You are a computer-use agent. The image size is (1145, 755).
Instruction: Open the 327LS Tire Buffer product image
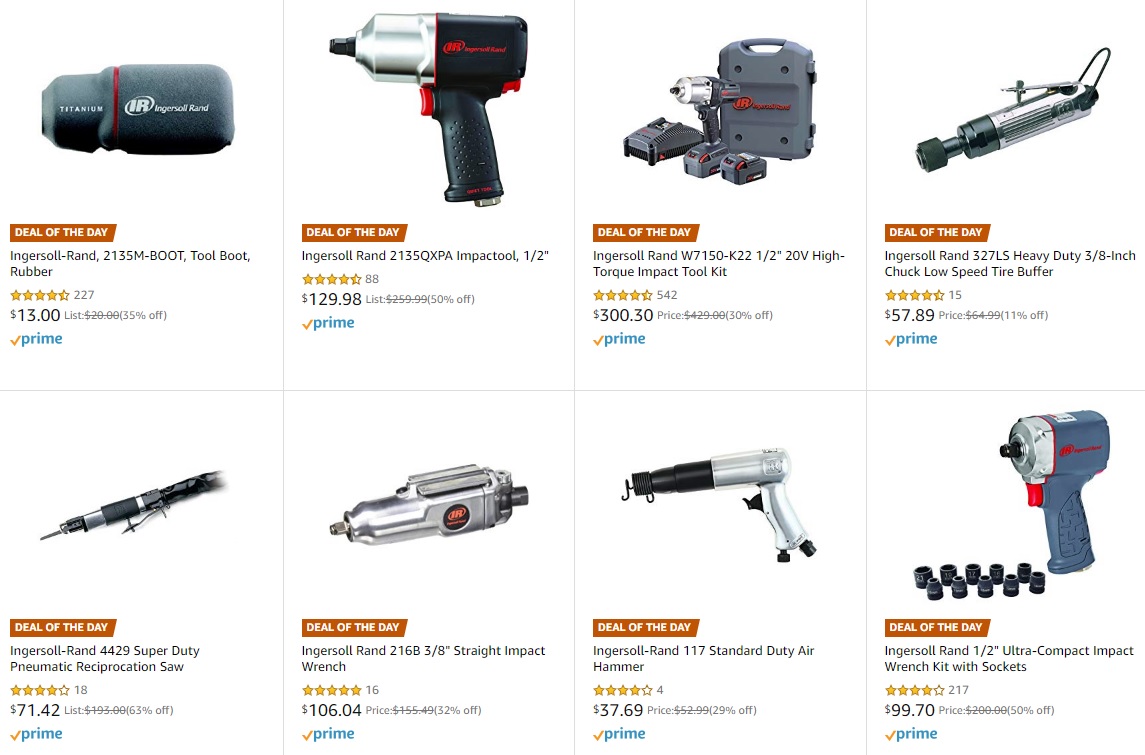point(1014,110)
